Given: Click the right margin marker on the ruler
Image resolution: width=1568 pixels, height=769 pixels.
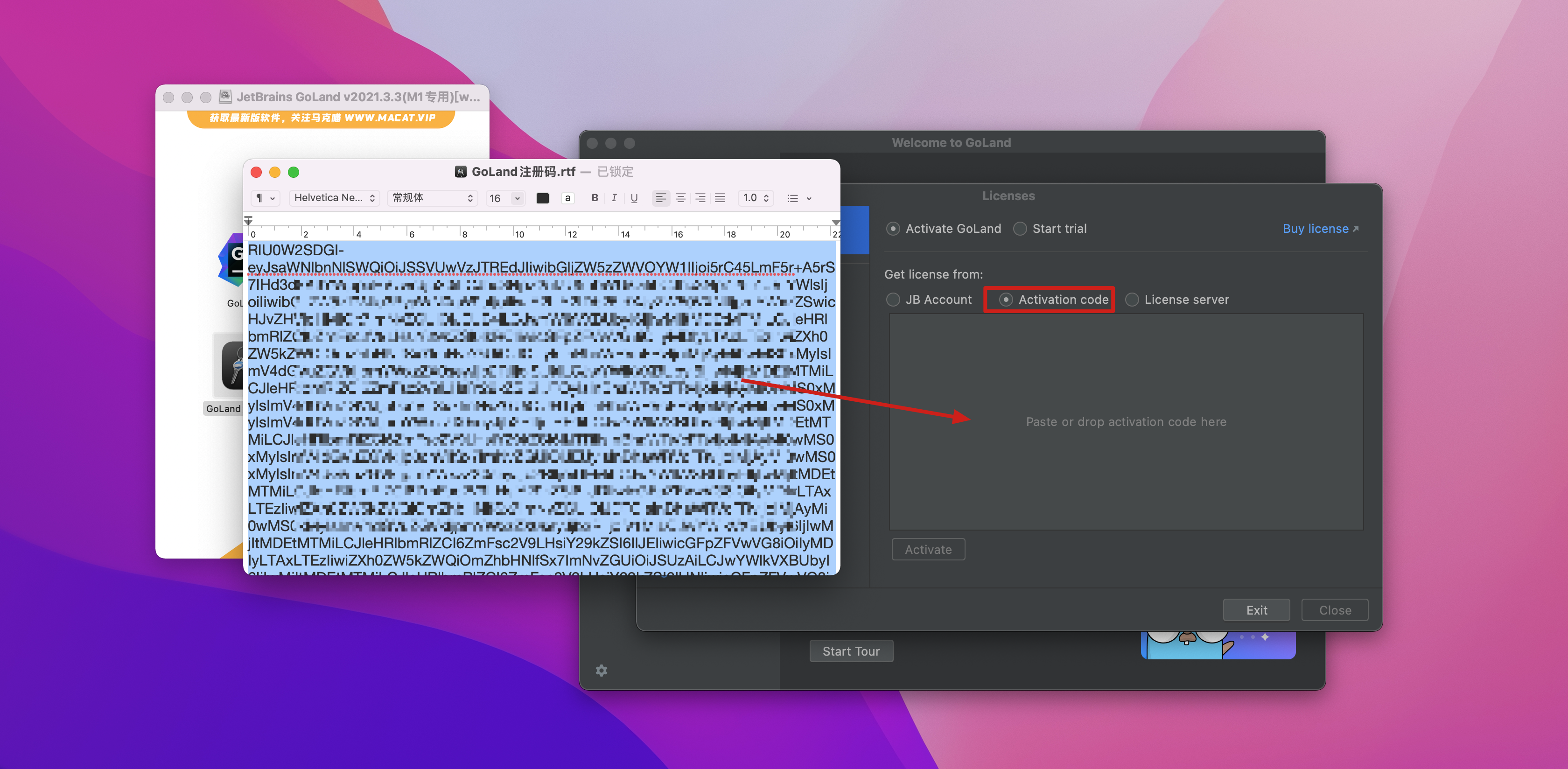Looking at the screenshot, I should point(836,222).
